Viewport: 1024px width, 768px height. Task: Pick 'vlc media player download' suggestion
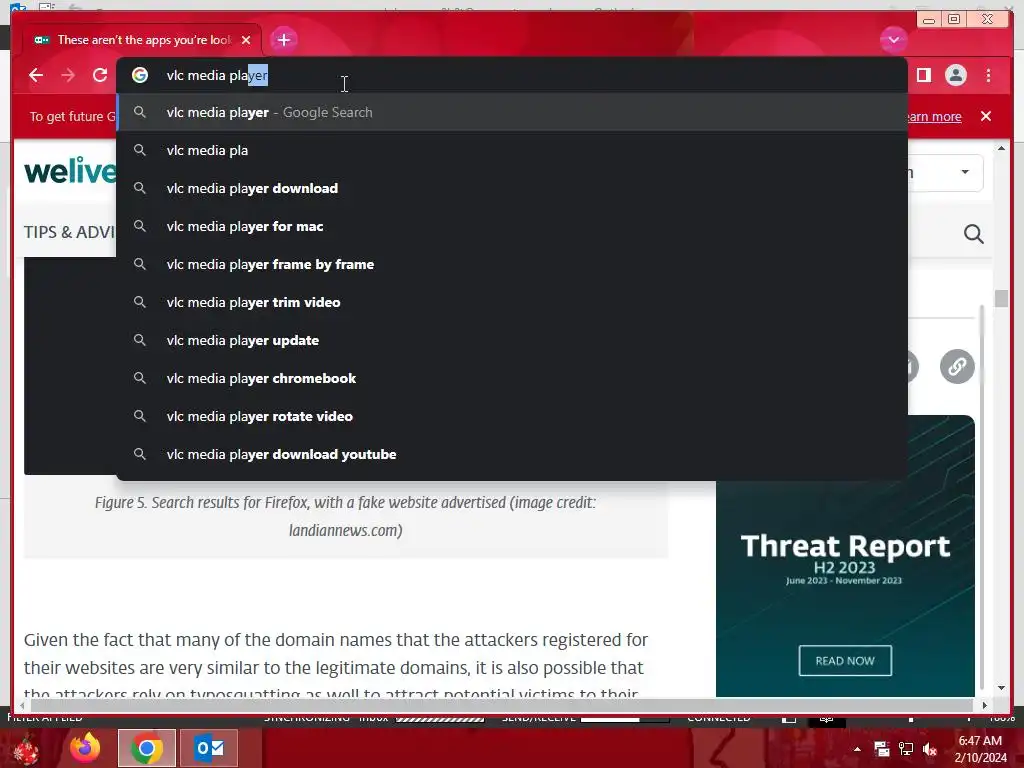pyautogui.click(x=512, y=188)
